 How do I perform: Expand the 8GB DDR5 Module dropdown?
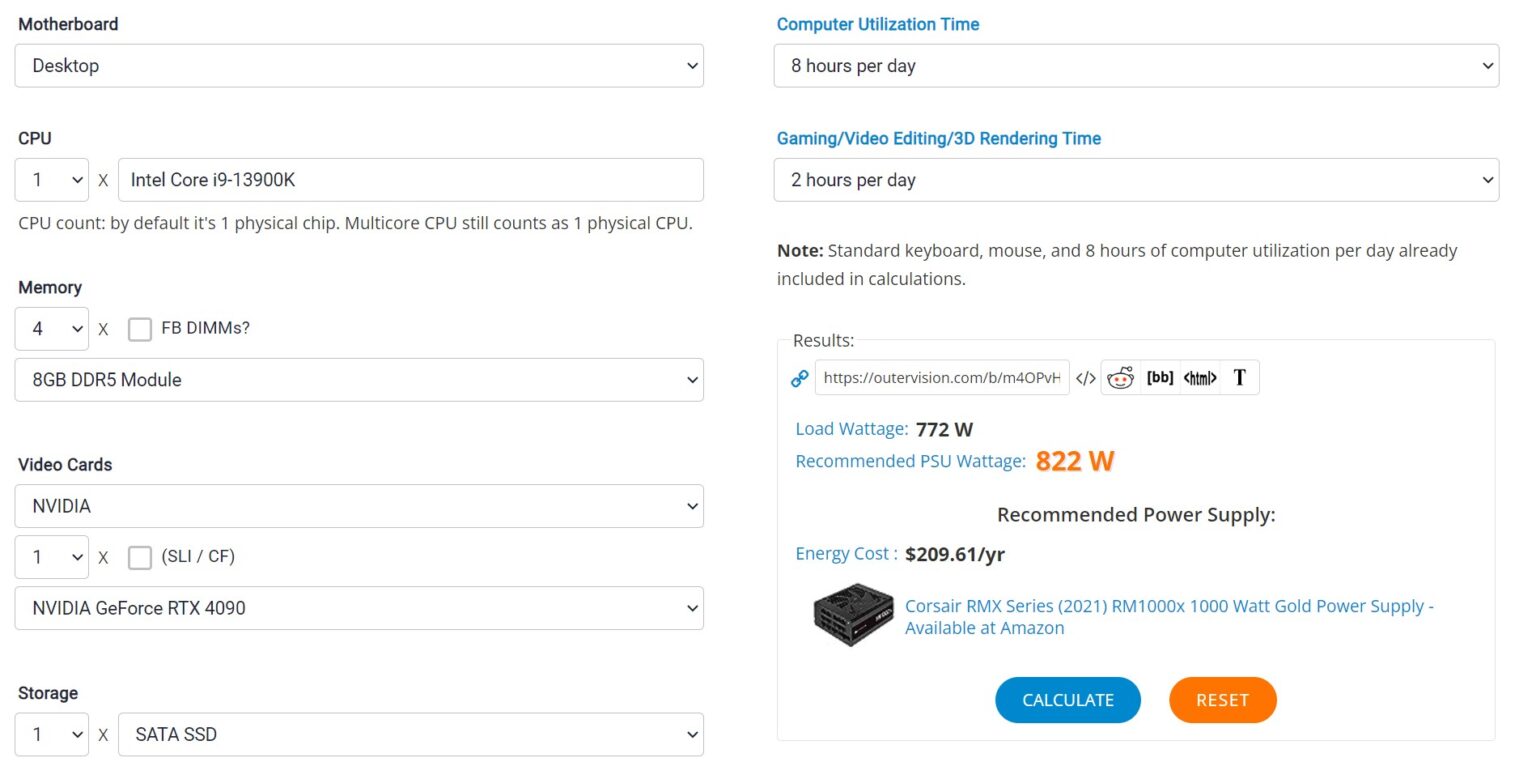359,380
